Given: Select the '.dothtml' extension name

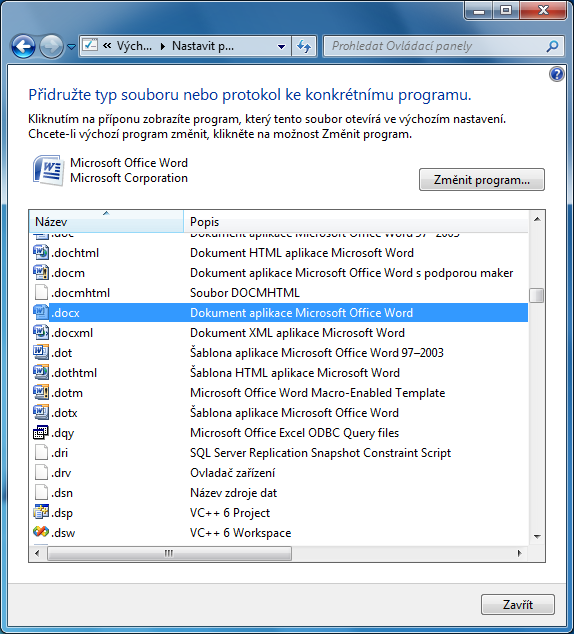Looking at the screenshot, I should point(74,373).
